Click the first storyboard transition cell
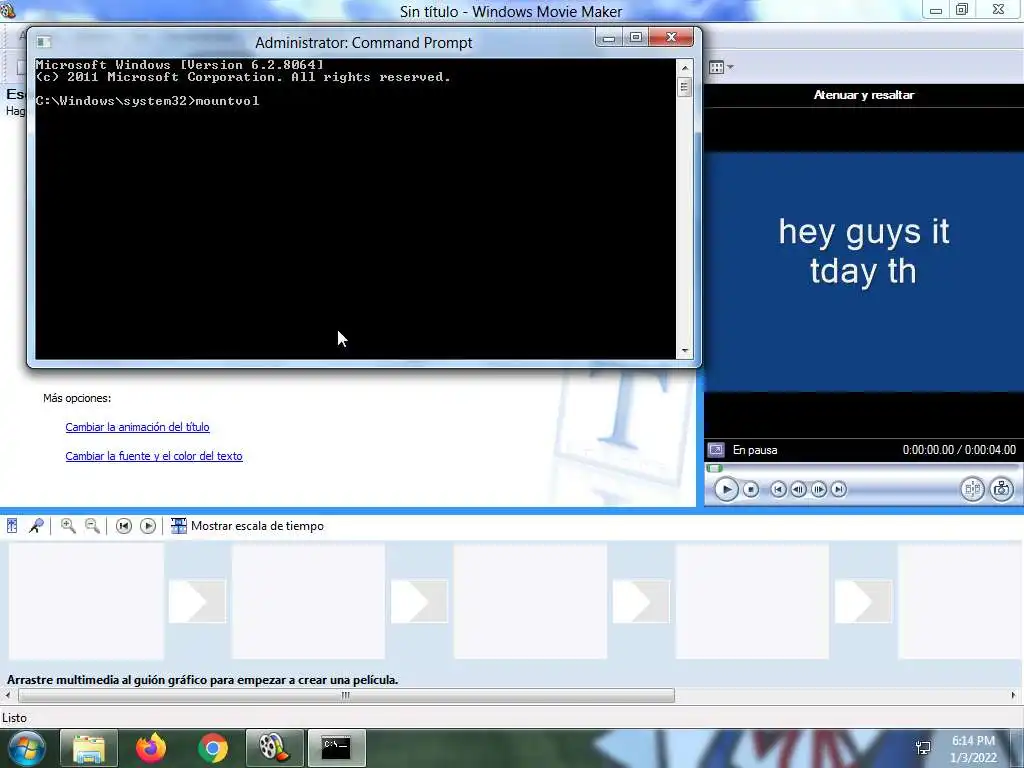Screen dimensions: 1024x768 coord(197,601)
